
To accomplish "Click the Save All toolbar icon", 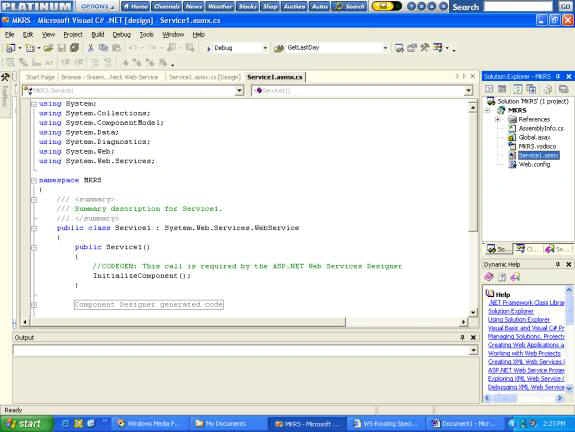I will (75, 48).
